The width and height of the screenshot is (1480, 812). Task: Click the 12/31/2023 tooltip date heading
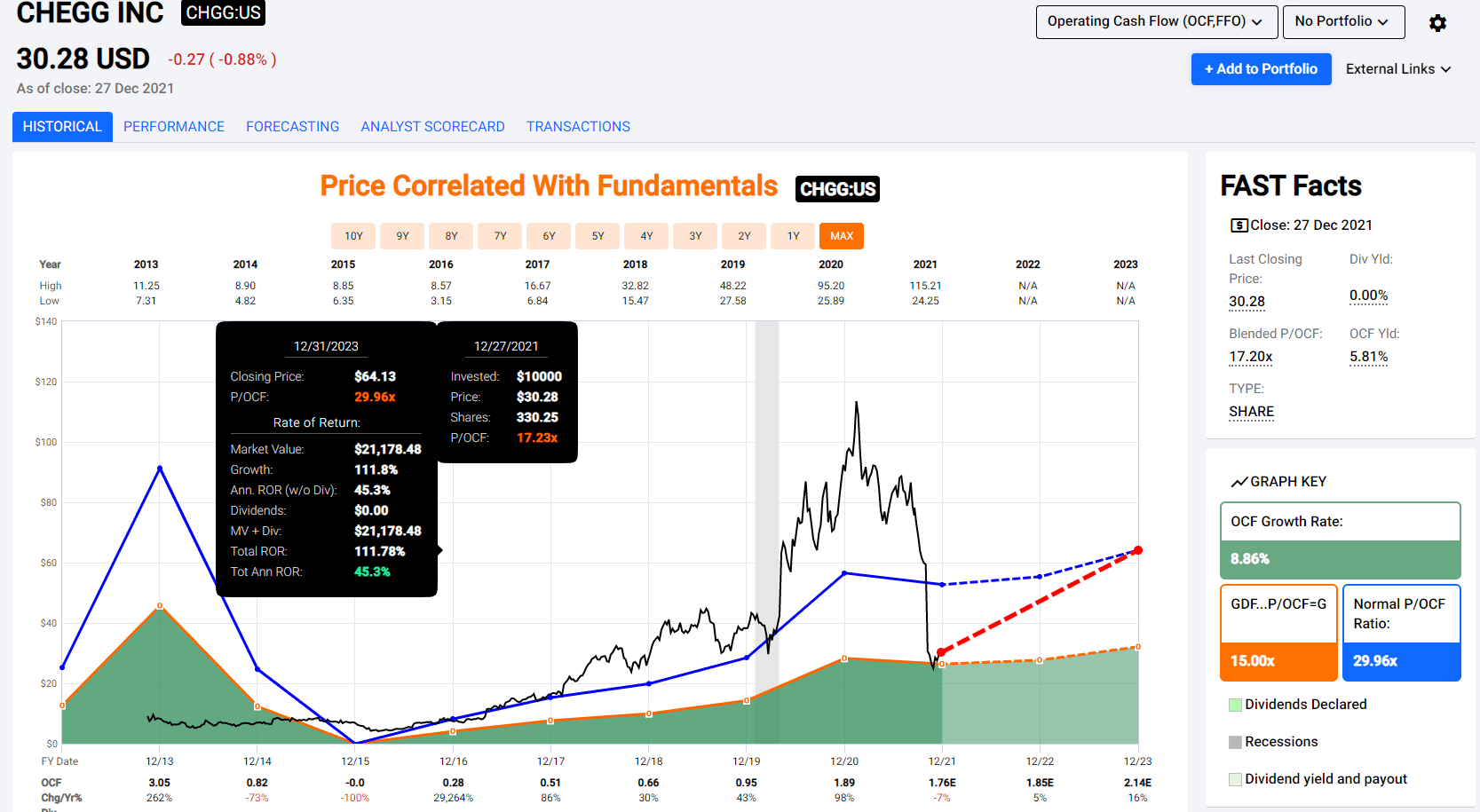pos(326,346)
